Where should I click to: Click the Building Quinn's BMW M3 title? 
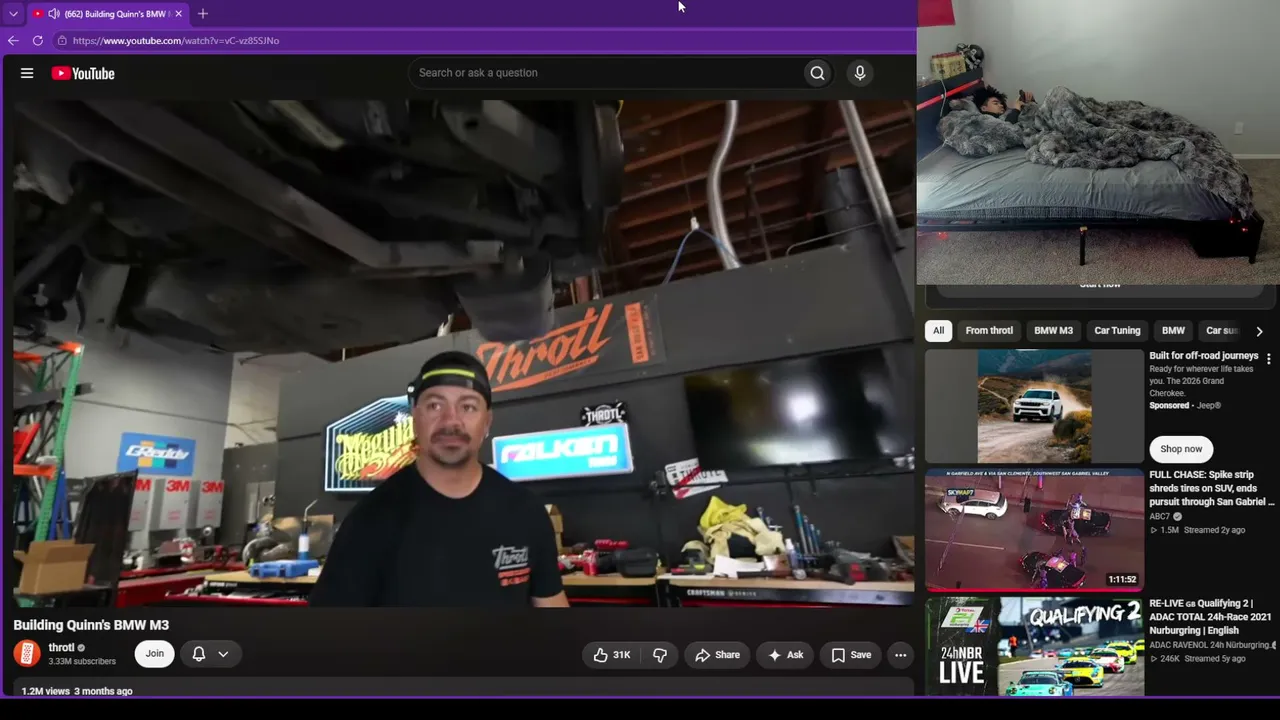click(91, 625)
